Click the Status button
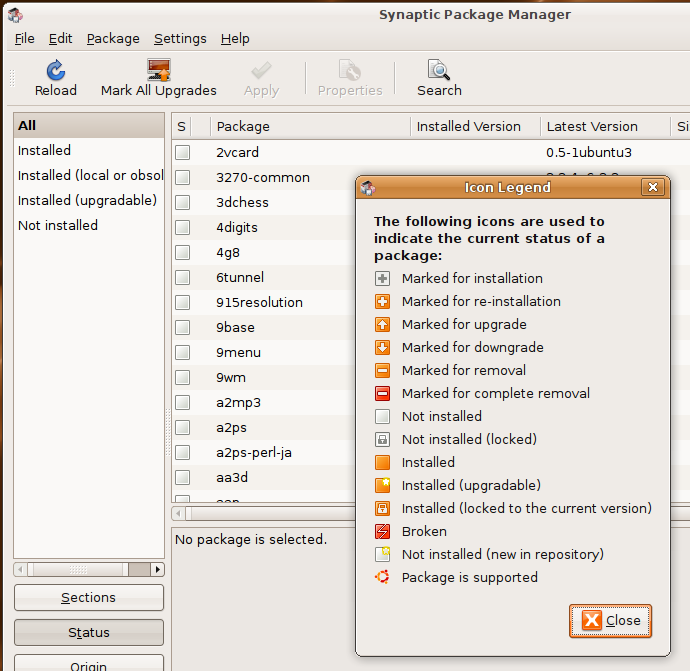The height and width of the screenshot is (671, 690). coord(89,633)
